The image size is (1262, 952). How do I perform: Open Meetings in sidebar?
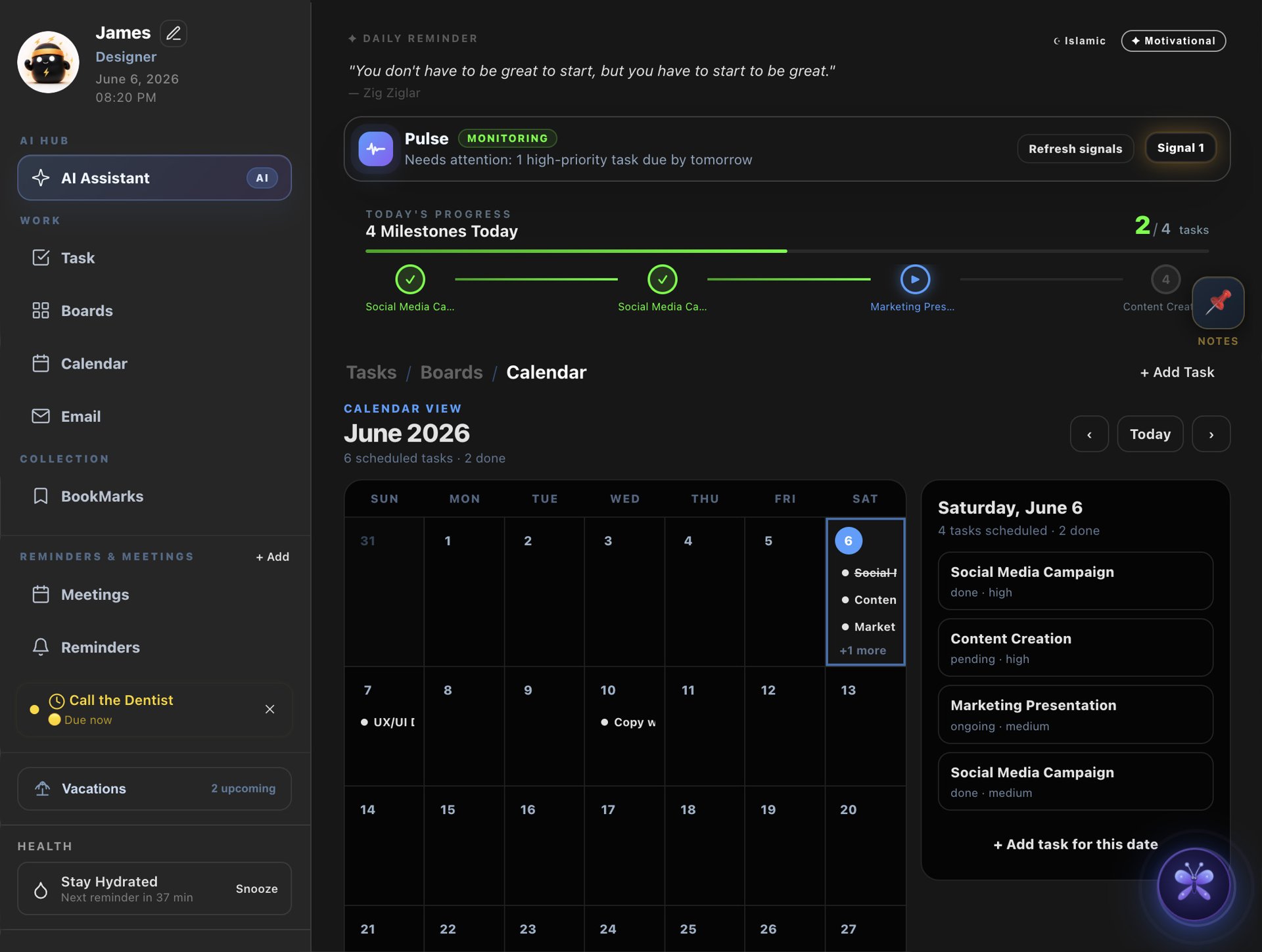[154, 594]
